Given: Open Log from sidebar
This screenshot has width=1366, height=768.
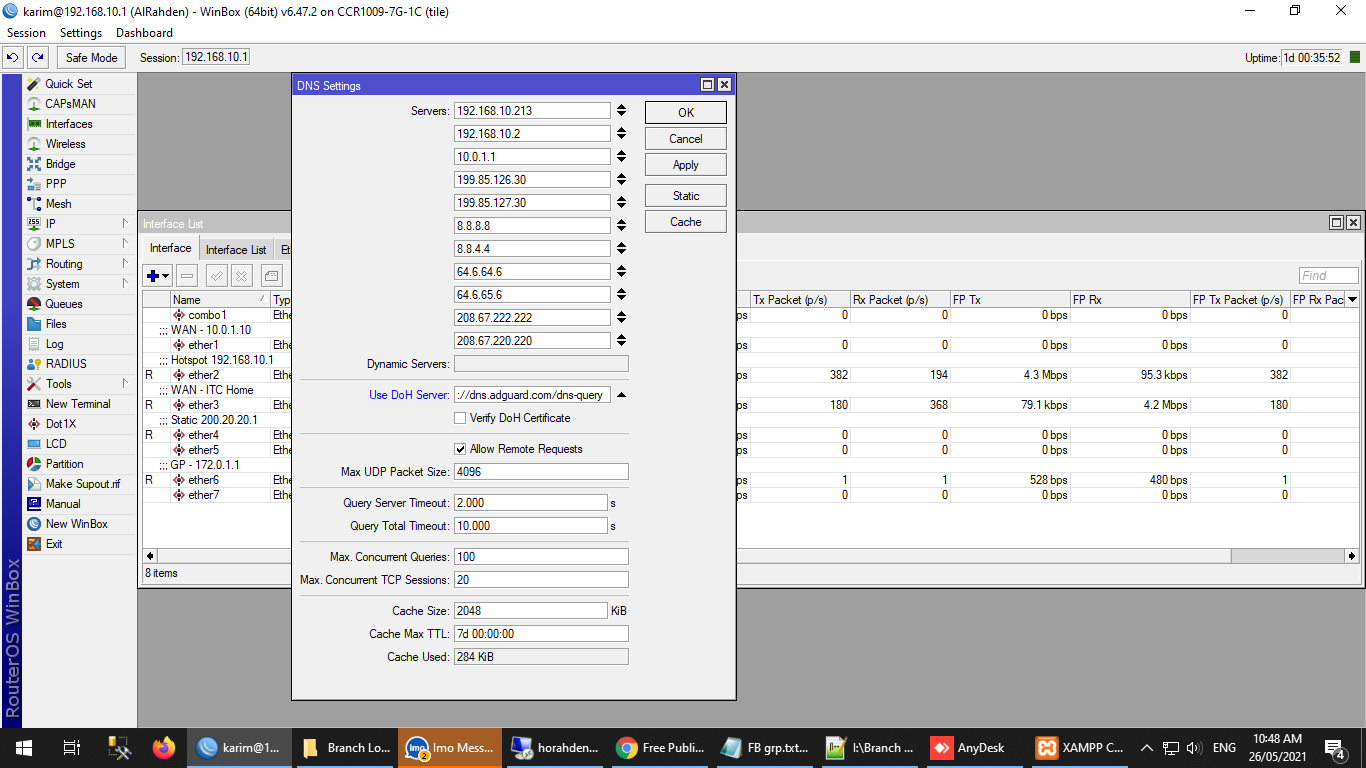Looking at the screenshot, I should (54, 344).
